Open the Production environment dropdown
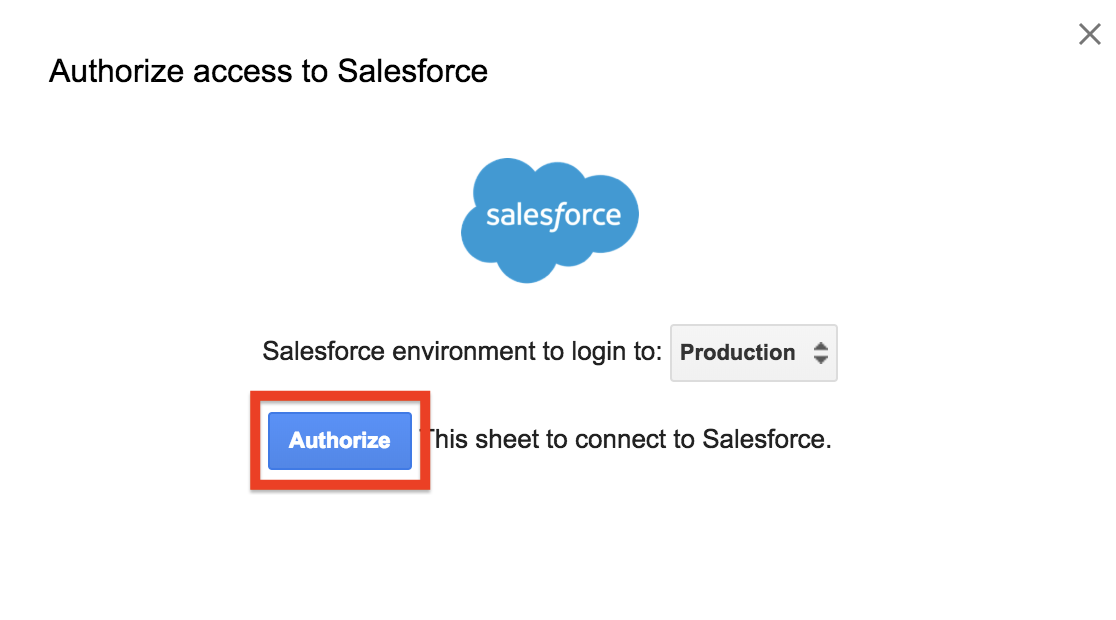The image size is (1116, 620). coord(753,353)
